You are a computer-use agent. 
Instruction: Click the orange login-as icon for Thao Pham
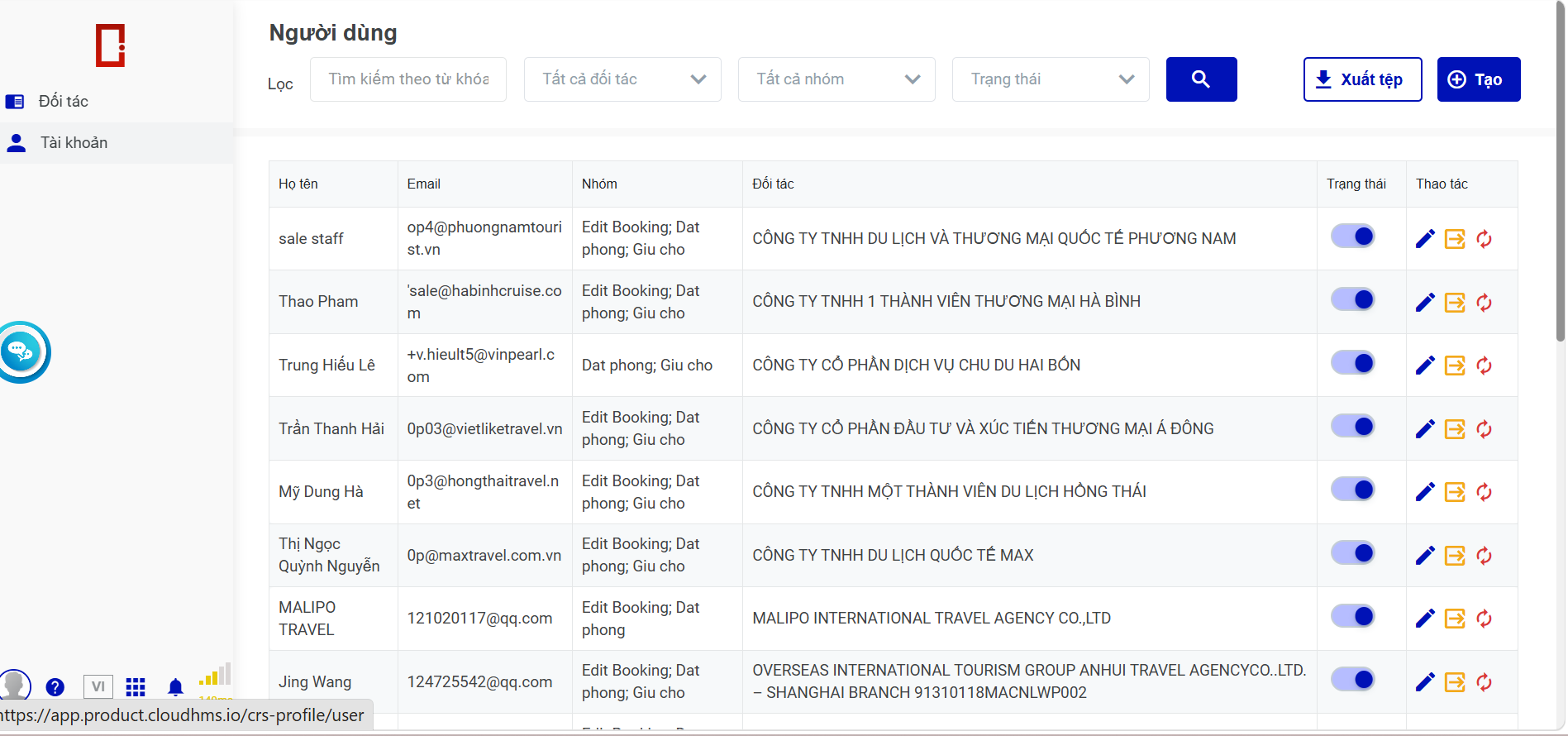pos(1455,303)
